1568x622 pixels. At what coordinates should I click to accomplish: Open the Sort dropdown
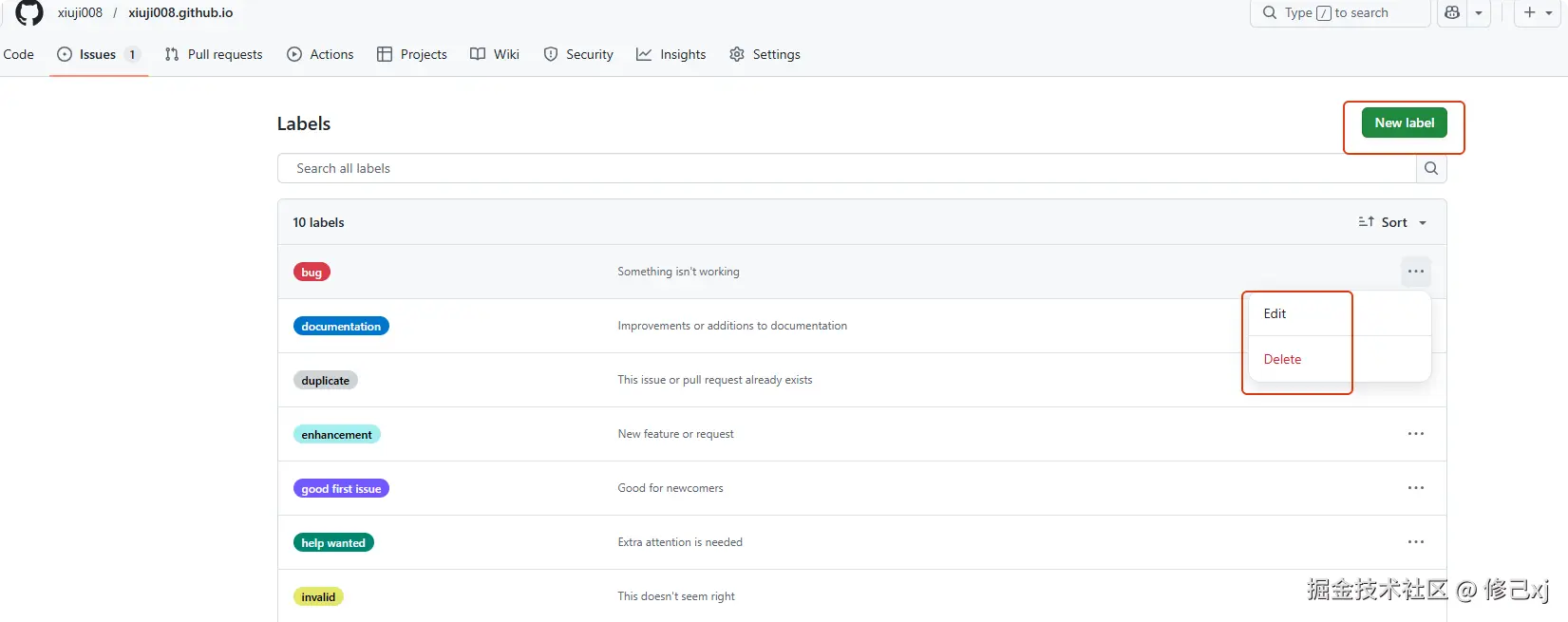click(1393, 222)
